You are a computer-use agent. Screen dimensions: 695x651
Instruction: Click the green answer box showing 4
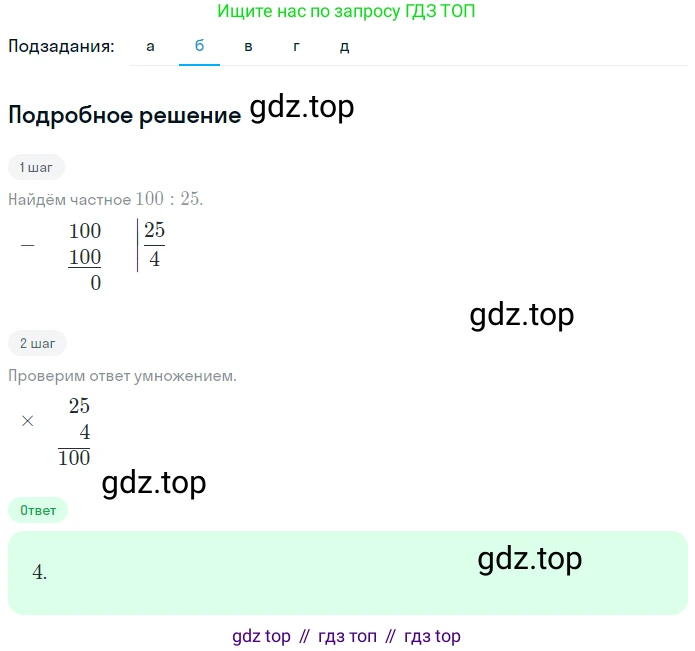click(348, 573)
